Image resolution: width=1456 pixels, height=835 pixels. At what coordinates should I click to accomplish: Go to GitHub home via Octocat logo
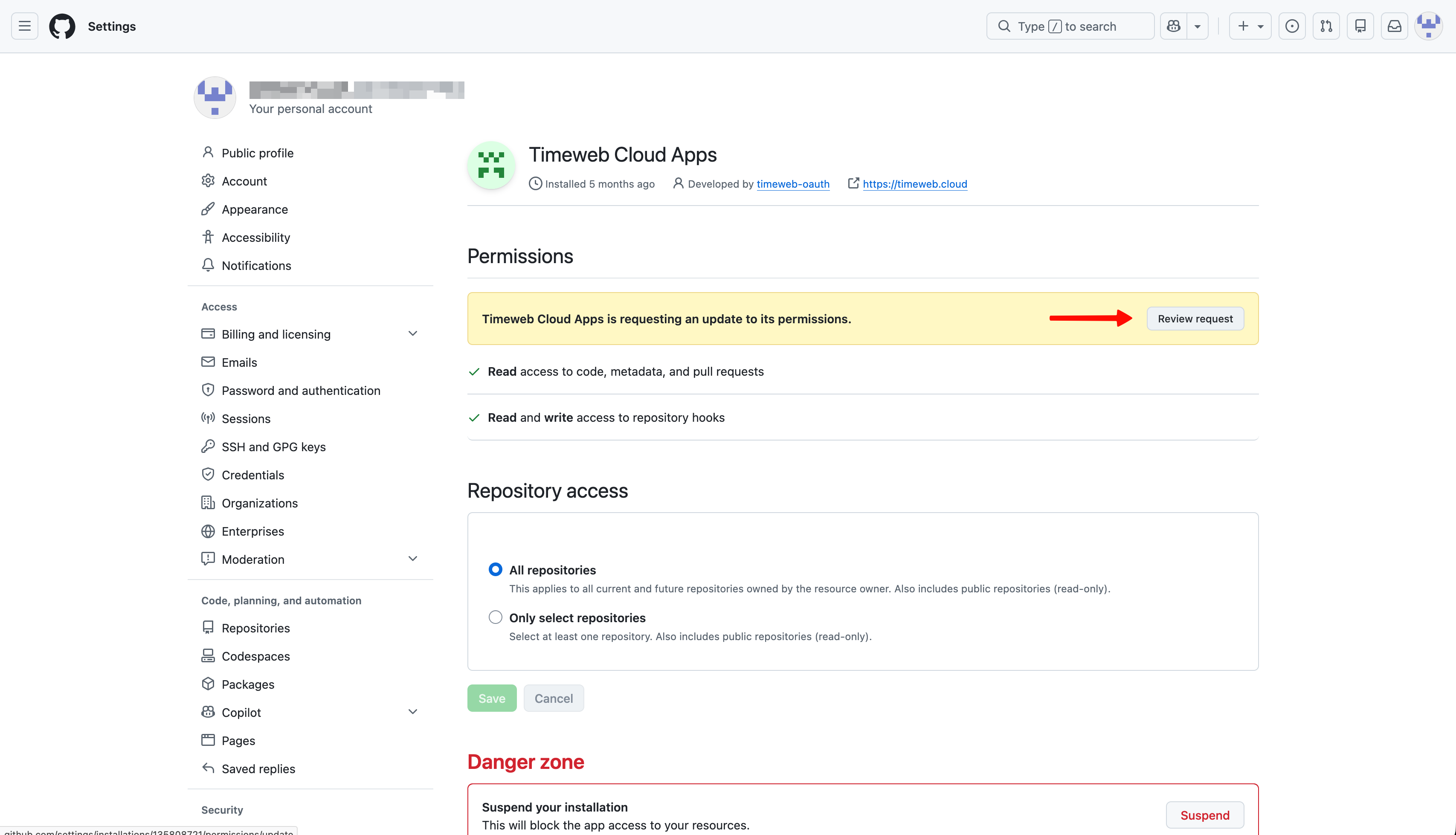pyautogui.click(x=62, y=26)
